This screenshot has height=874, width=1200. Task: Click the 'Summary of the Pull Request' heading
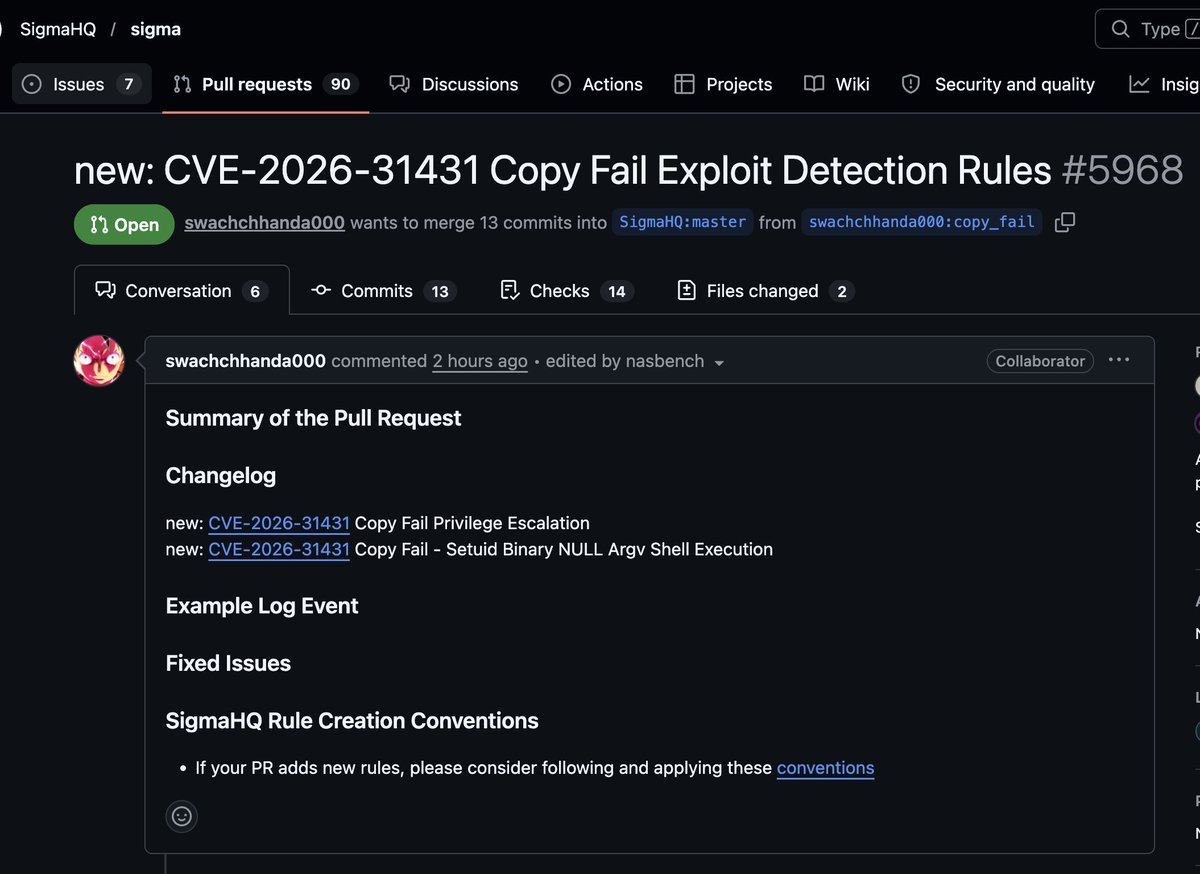point(313,418)
